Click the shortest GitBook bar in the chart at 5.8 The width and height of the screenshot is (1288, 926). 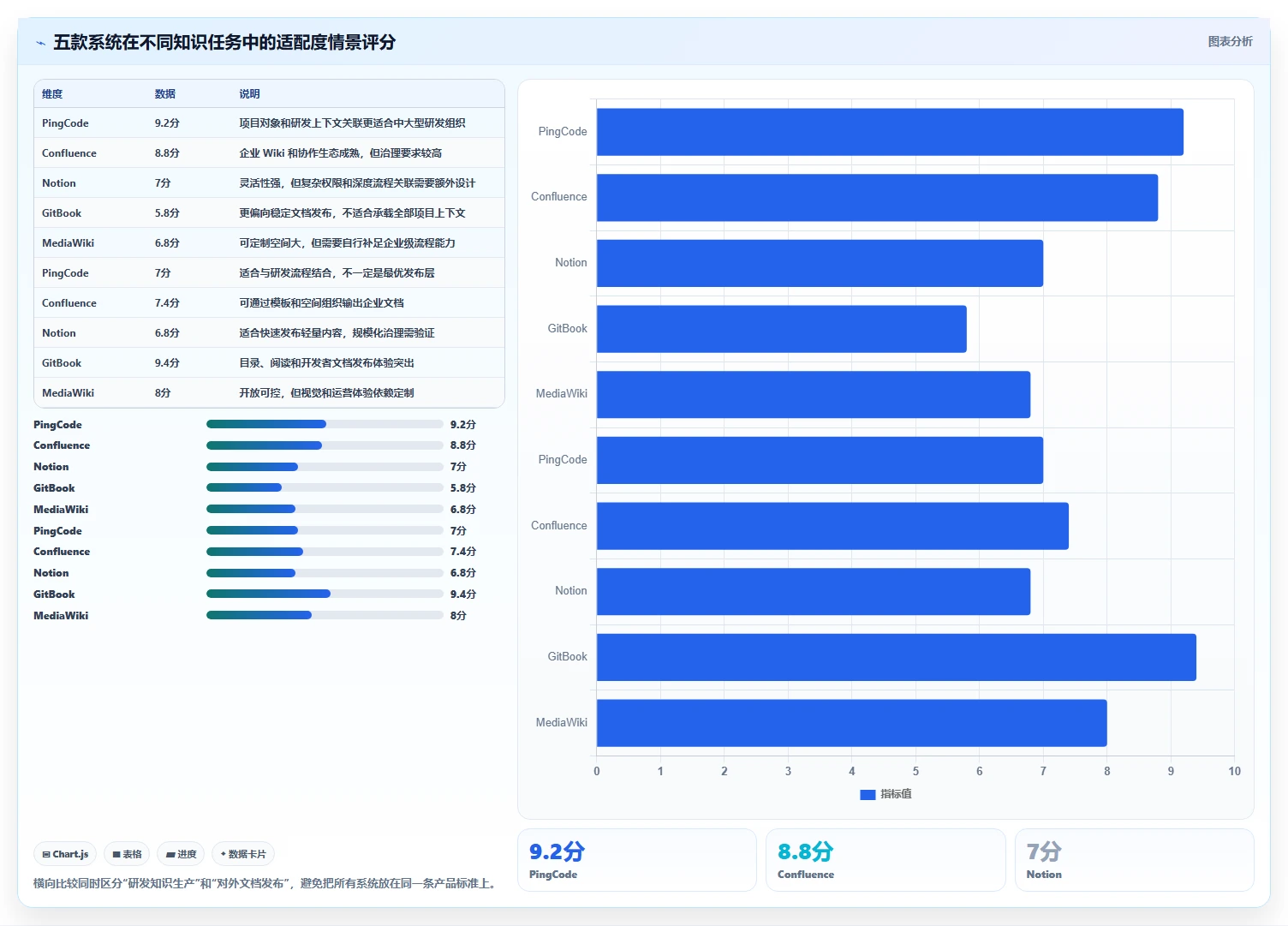782,329
